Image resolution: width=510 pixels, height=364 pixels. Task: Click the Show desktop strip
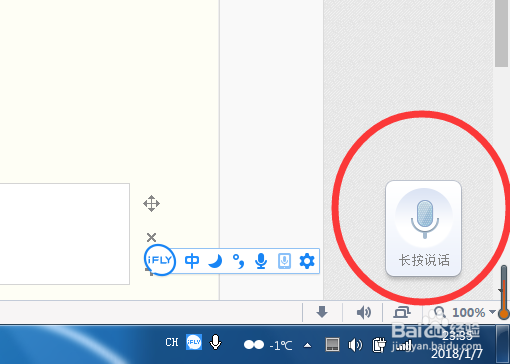503,344
